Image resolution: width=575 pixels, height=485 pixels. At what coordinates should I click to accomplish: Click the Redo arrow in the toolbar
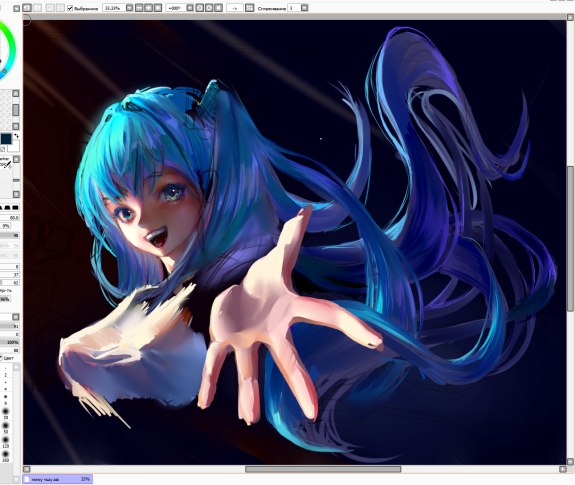(37, 8)
